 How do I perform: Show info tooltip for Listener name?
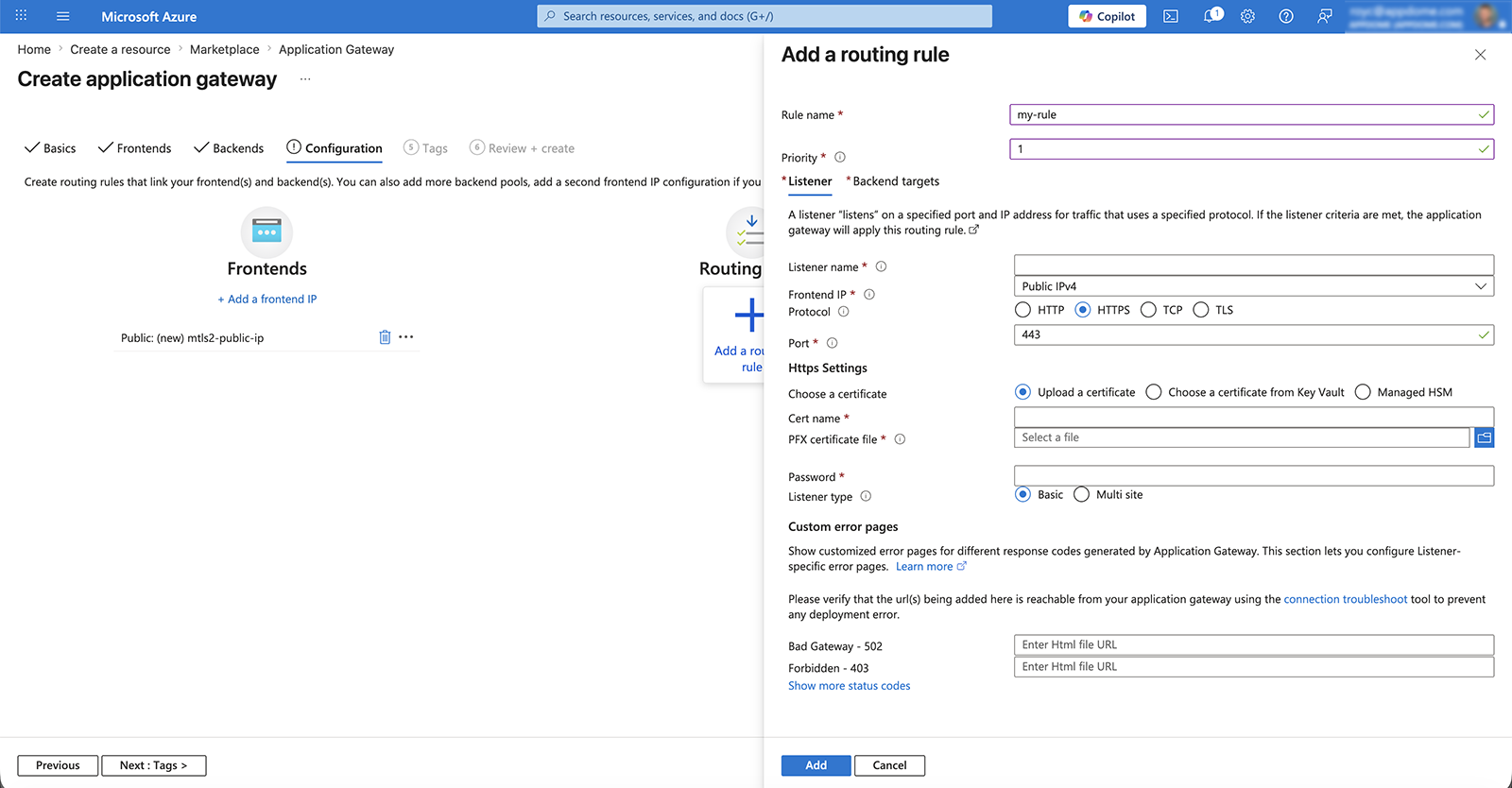881,267
